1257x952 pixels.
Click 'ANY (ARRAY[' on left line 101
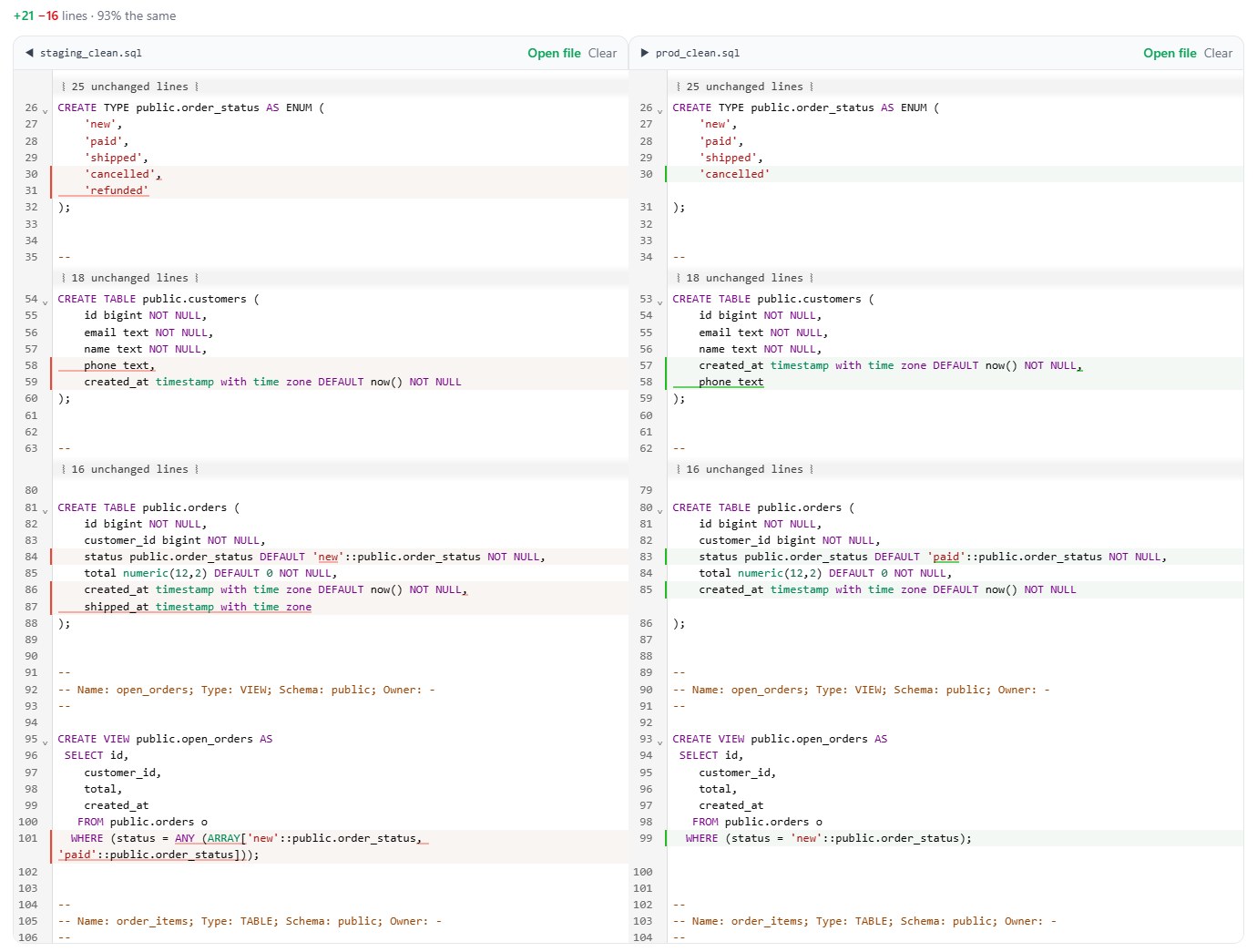click(x=210, y=838)
